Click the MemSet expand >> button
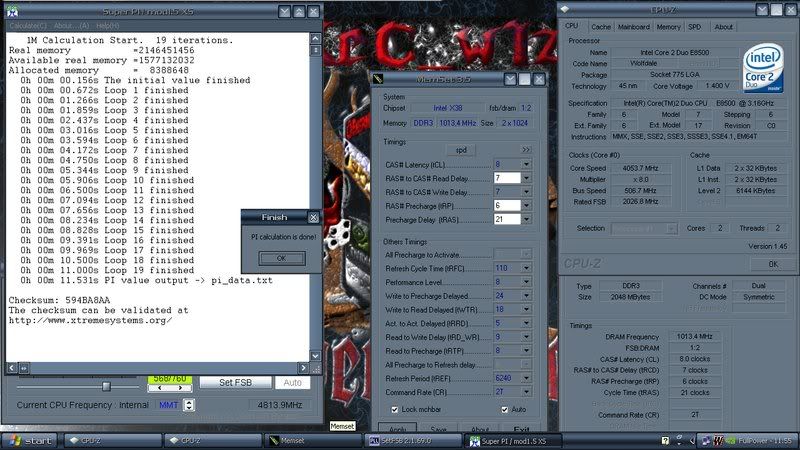Viewport: 800px width, 450px height. point(526,150)
